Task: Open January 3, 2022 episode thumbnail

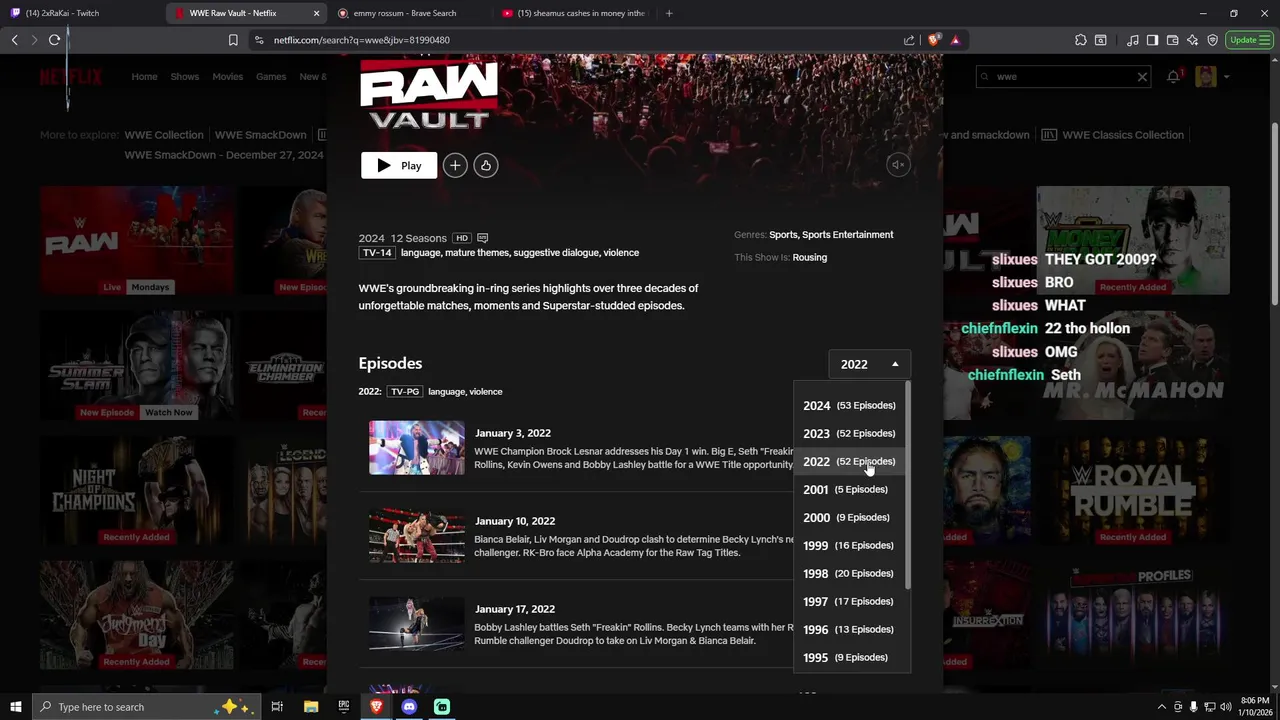Action: [416, 447]
